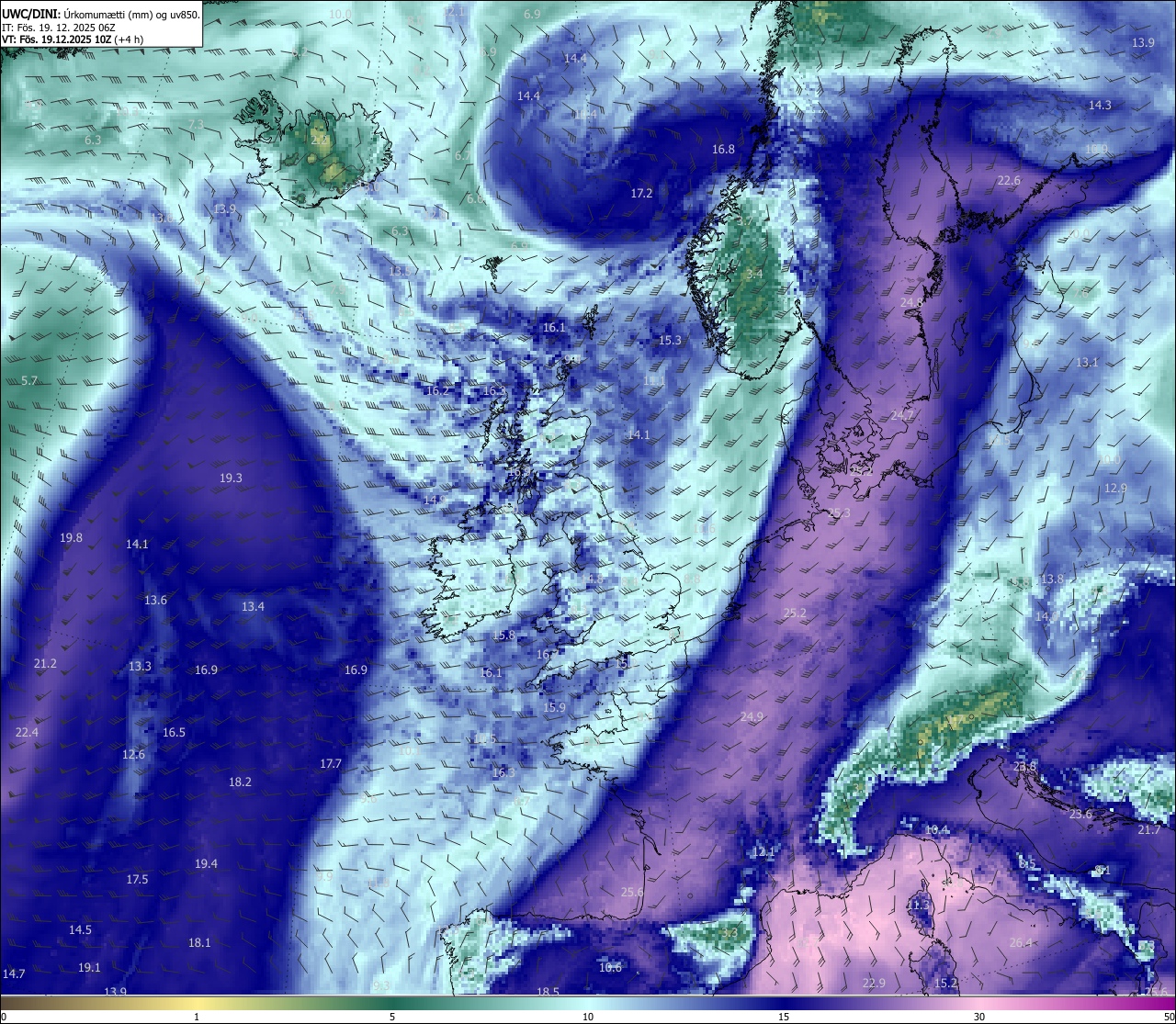Click the 22.4 value on the map
Screen dimensions: 1176x1024
pos(27,732)
